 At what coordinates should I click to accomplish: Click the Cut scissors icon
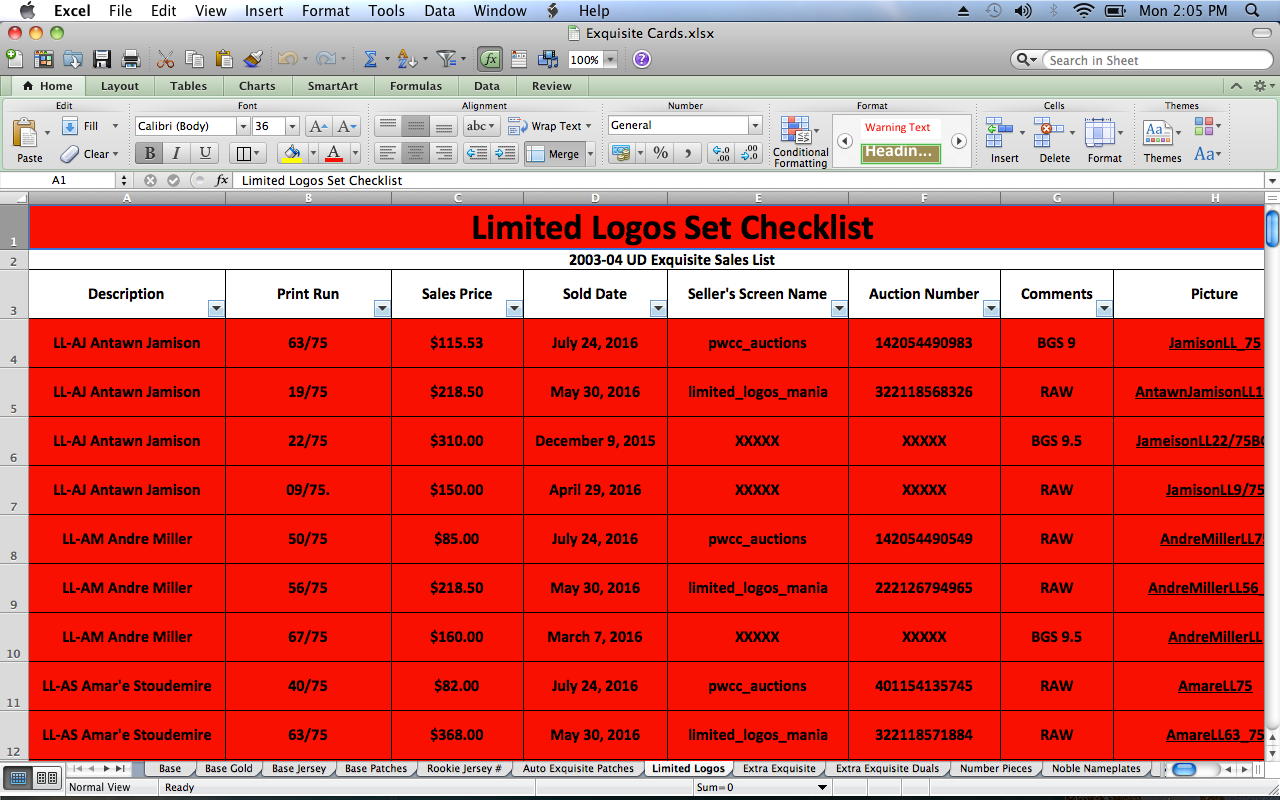(x=166, y=60)
